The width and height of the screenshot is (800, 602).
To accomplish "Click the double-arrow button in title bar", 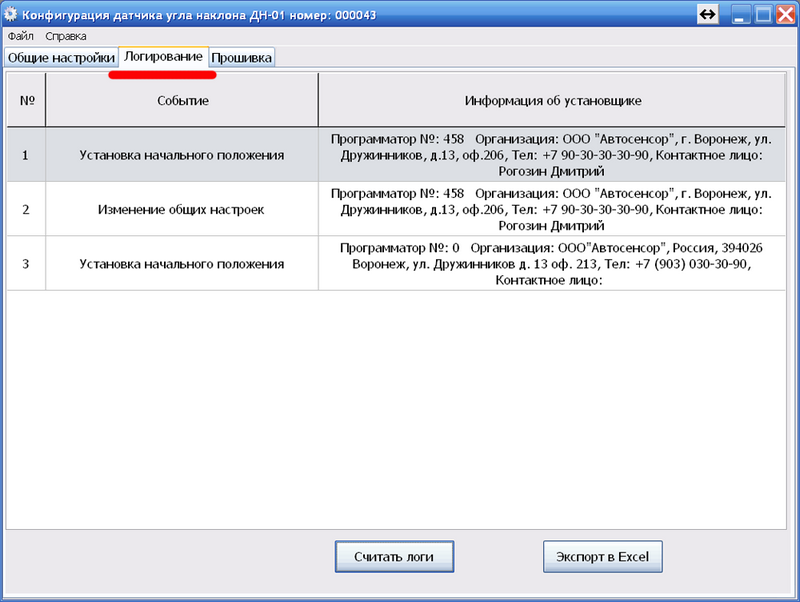I will pyautogui.click(x=708, y=14).
